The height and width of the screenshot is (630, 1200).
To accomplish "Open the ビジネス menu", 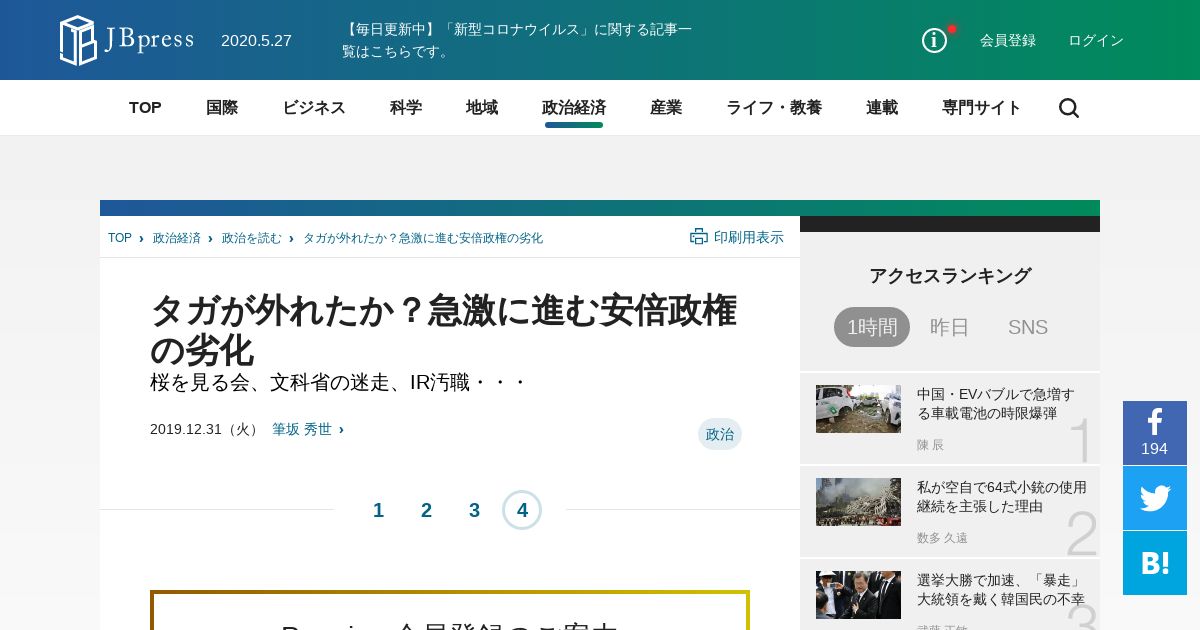I will (x=314, y=108).
